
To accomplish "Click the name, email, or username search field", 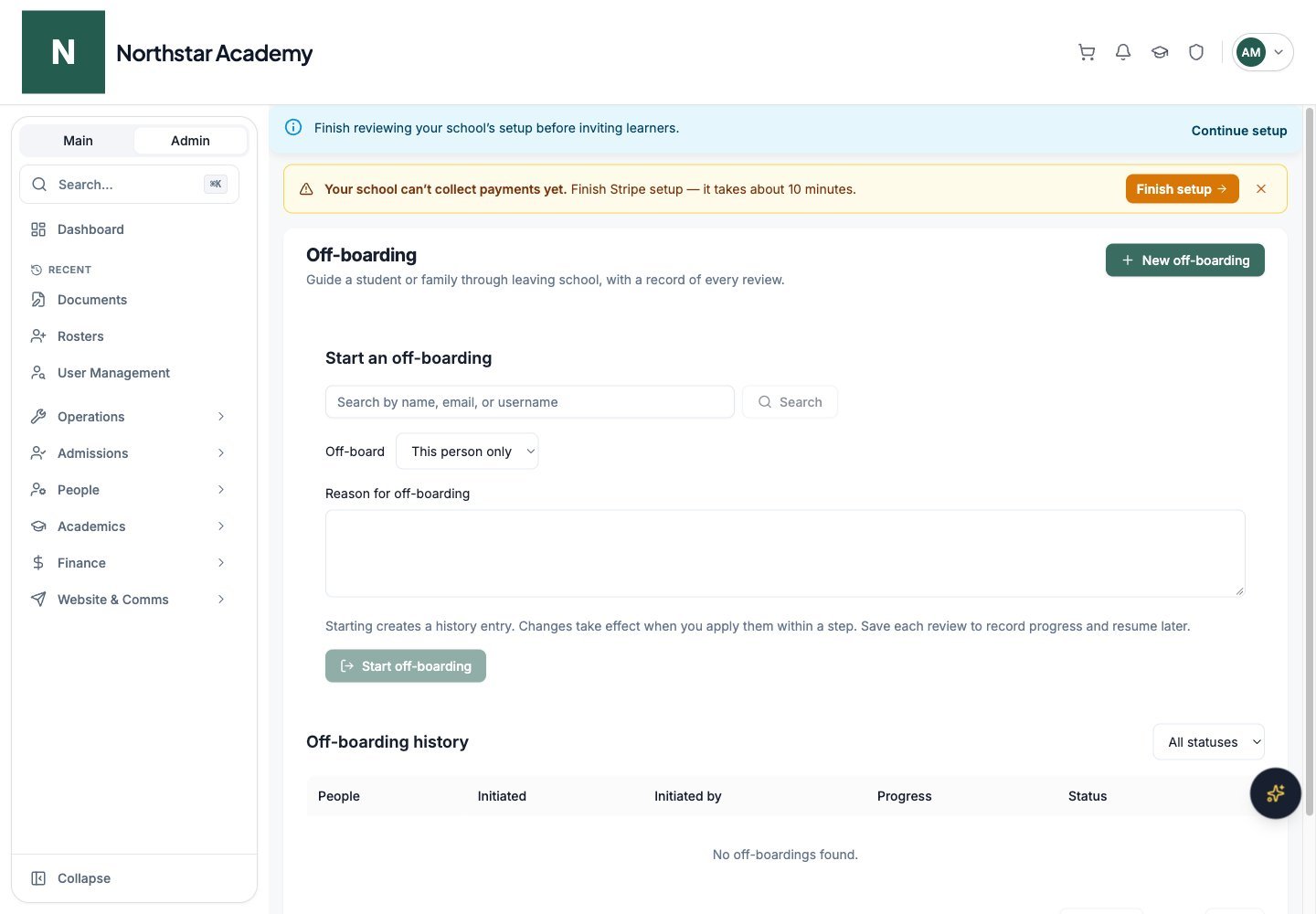I will pos(530,402).
